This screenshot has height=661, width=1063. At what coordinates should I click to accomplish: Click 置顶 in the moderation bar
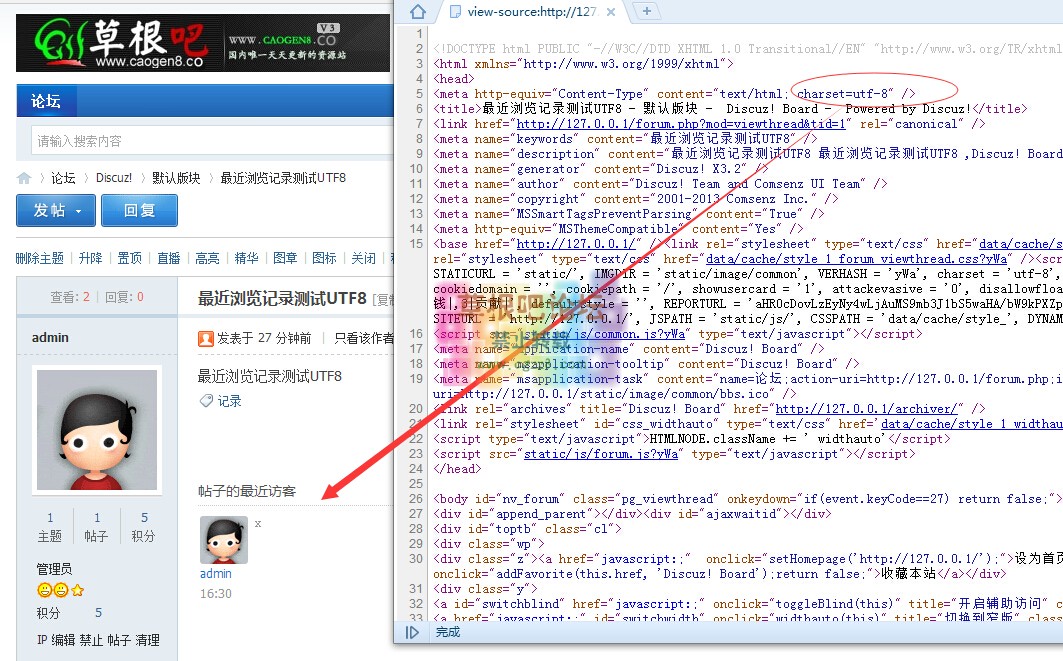[129, 258]
